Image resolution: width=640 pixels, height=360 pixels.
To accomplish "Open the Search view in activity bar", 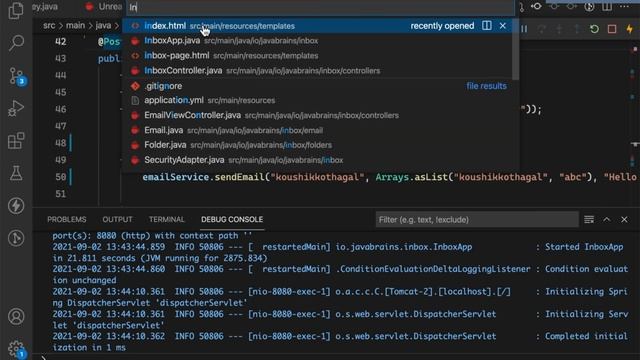I will coord(16,42).
